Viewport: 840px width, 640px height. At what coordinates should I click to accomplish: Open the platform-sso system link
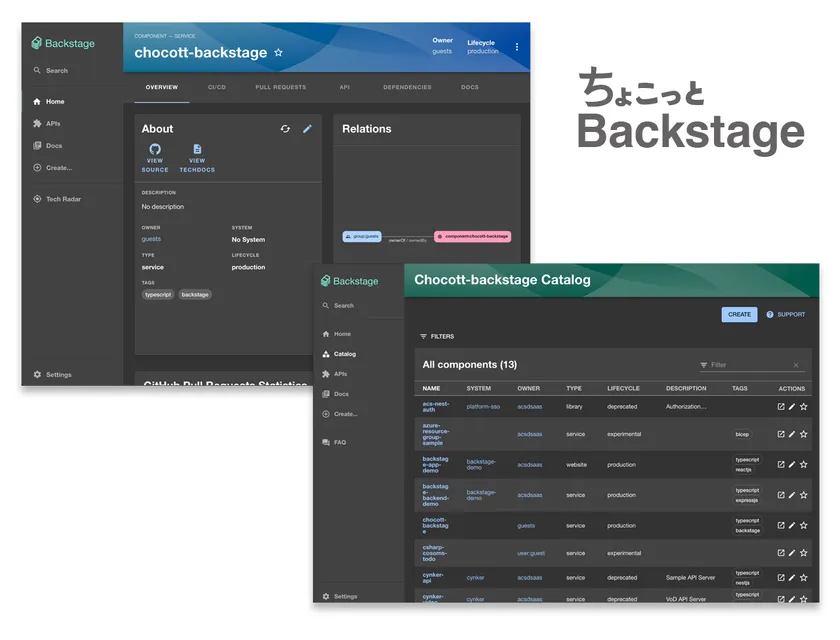pyautogui.click(x=483, y=407)
